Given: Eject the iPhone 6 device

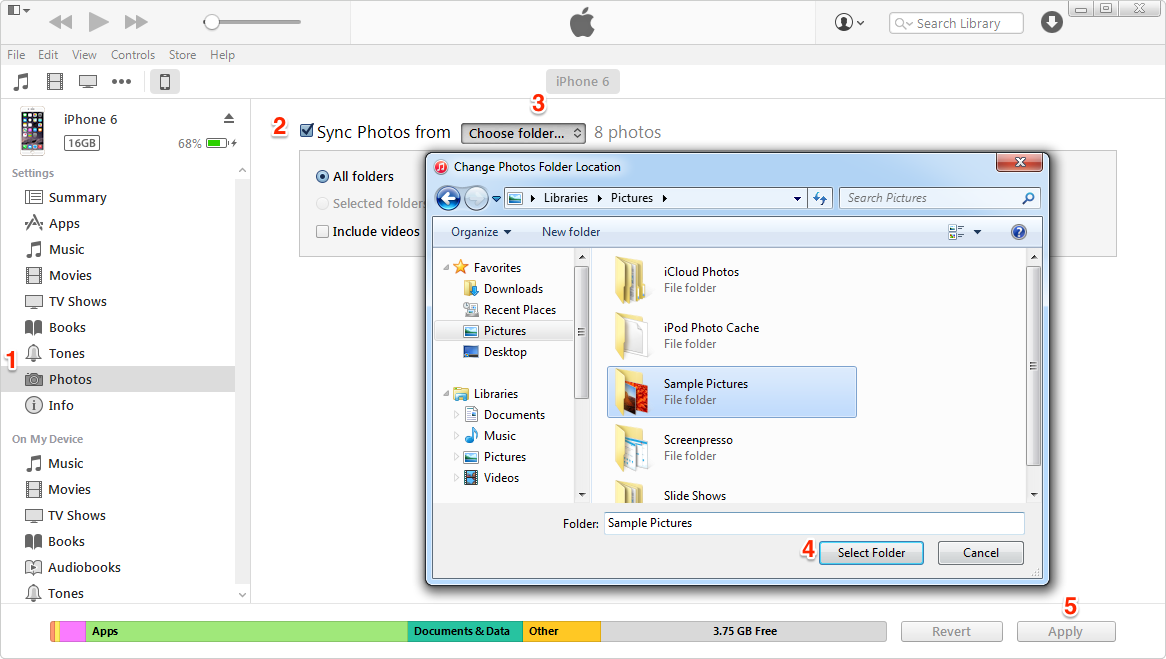Looking at the screenshot, I should [x=229, y=119].
